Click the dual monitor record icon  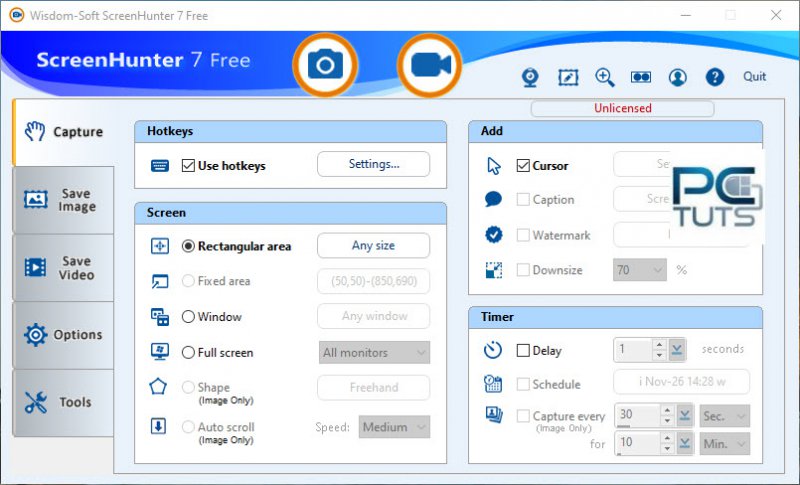tap(641, 78)
